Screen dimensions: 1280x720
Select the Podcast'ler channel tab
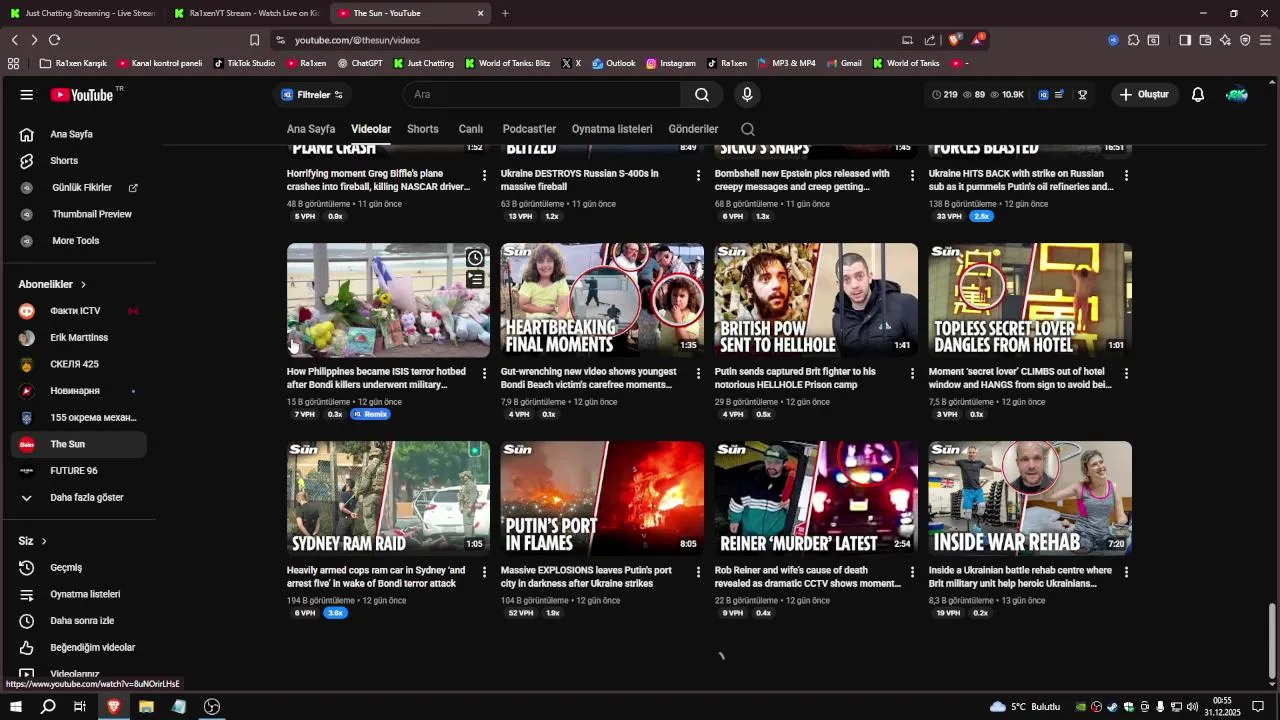tap(529, 129)
